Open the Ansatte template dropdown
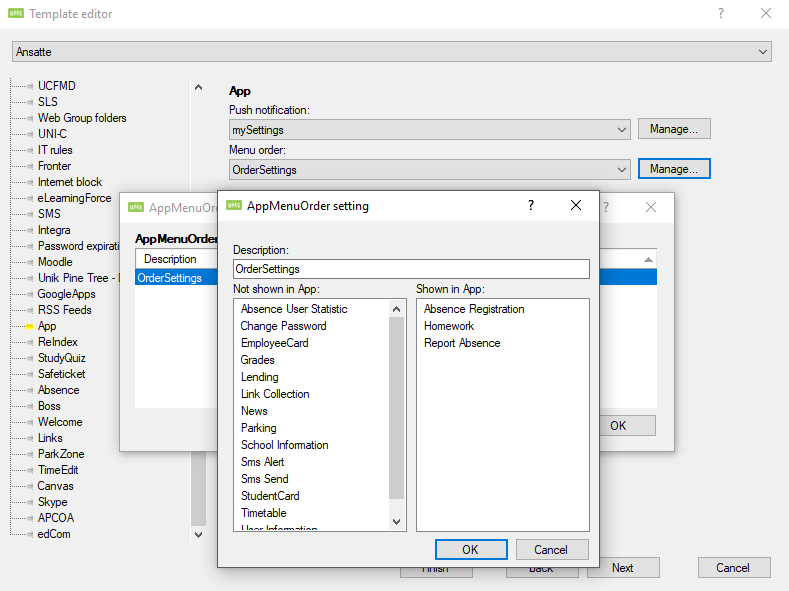This screenshot has height=591, width=789. tap(763, 51)
